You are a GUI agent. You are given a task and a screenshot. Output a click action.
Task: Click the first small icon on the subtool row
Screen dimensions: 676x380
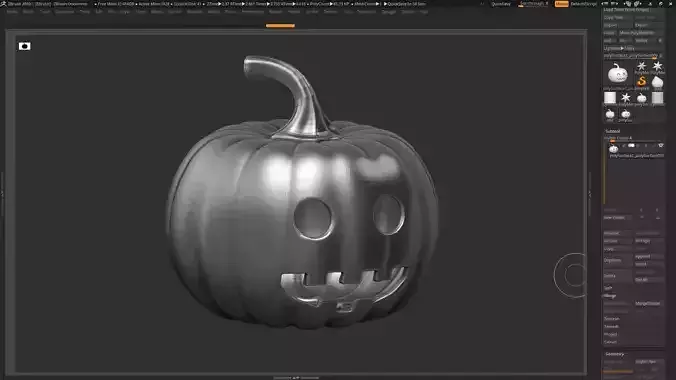[623, 146]
